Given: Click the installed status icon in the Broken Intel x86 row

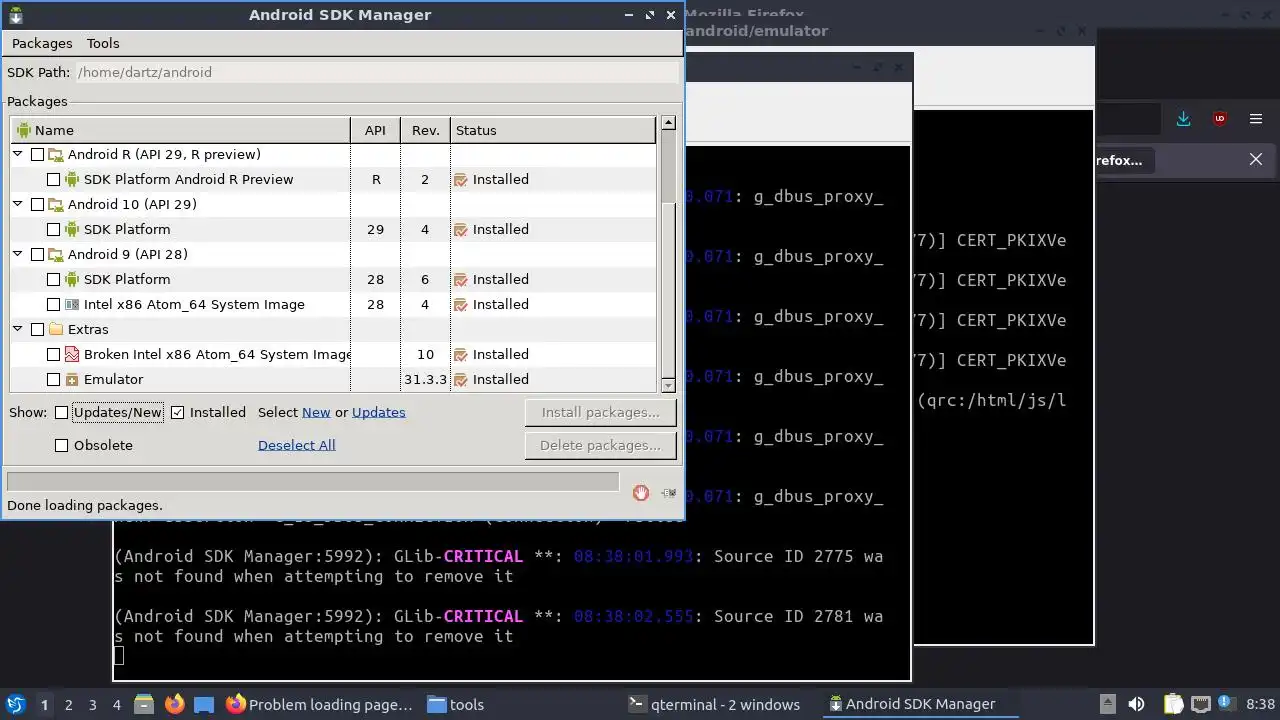Looking at the screenshot, I should click(460, 355).
